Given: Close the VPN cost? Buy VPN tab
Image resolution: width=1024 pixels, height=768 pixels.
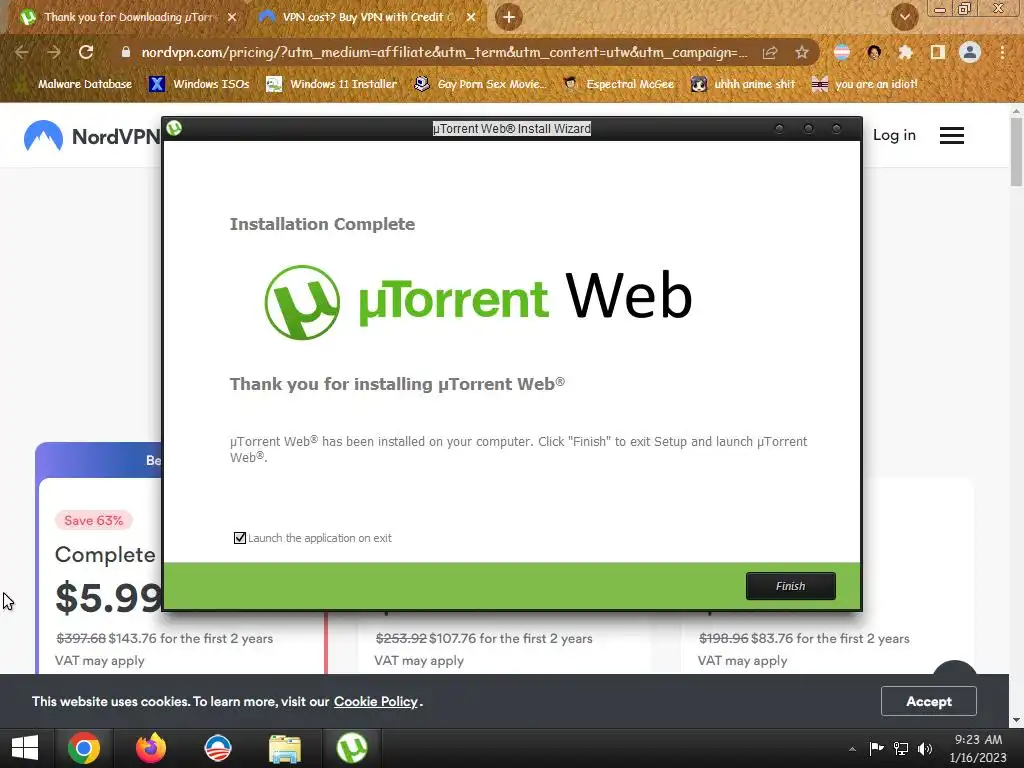Looking at the screenshot, I should tap(471, 17).
